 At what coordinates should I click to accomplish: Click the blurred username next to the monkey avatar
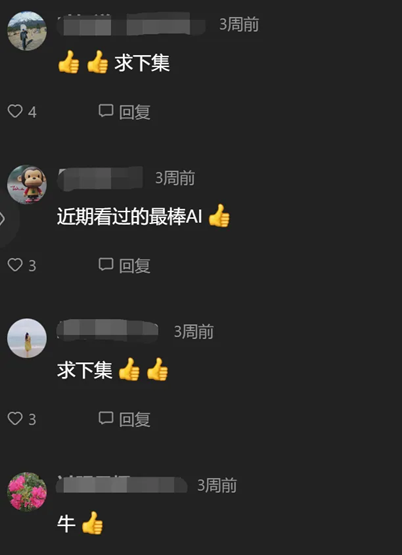pyautogui.click(x=100, y=178)
